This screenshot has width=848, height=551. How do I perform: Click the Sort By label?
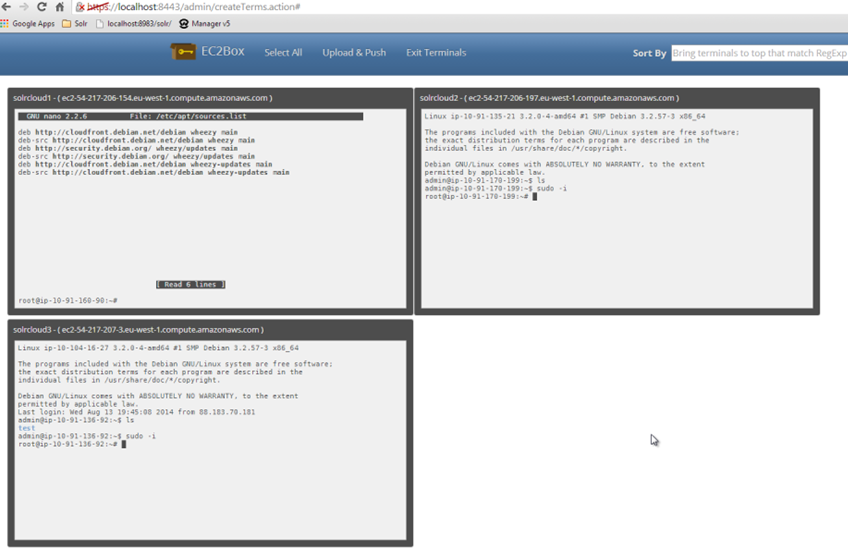coord(649,53)
